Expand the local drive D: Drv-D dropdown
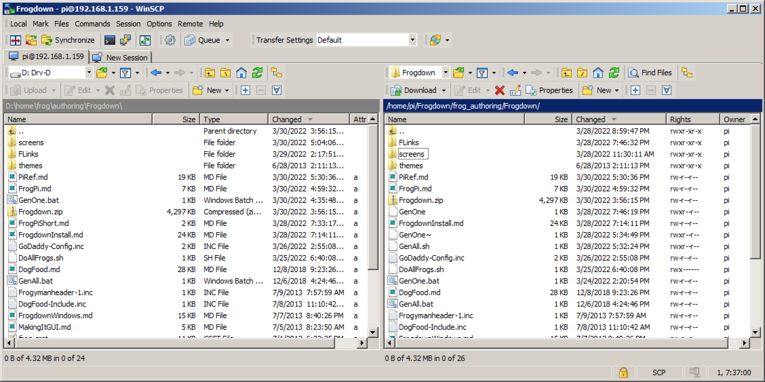 (x=89, y=73)
